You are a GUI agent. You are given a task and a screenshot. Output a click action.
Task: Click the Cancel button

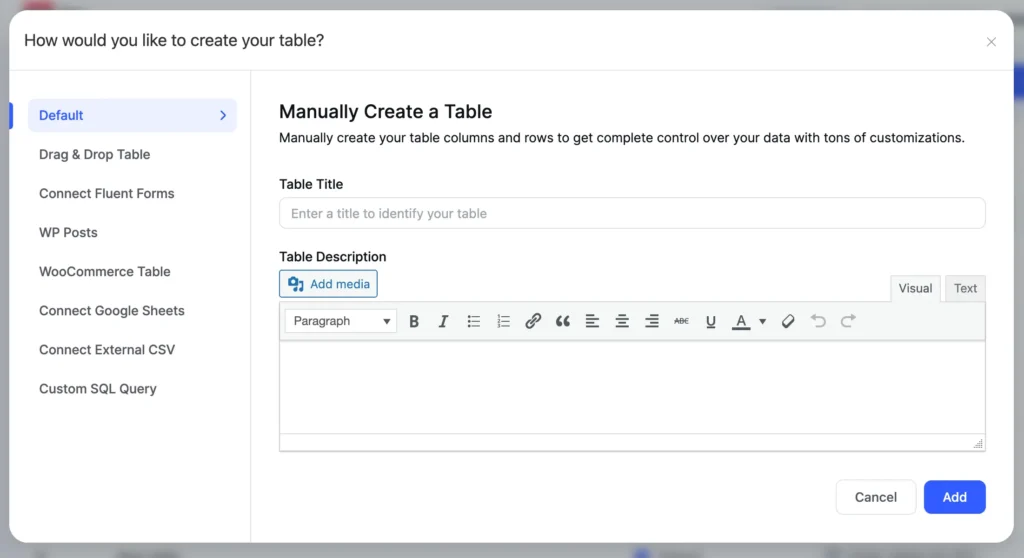pos(876,497)
